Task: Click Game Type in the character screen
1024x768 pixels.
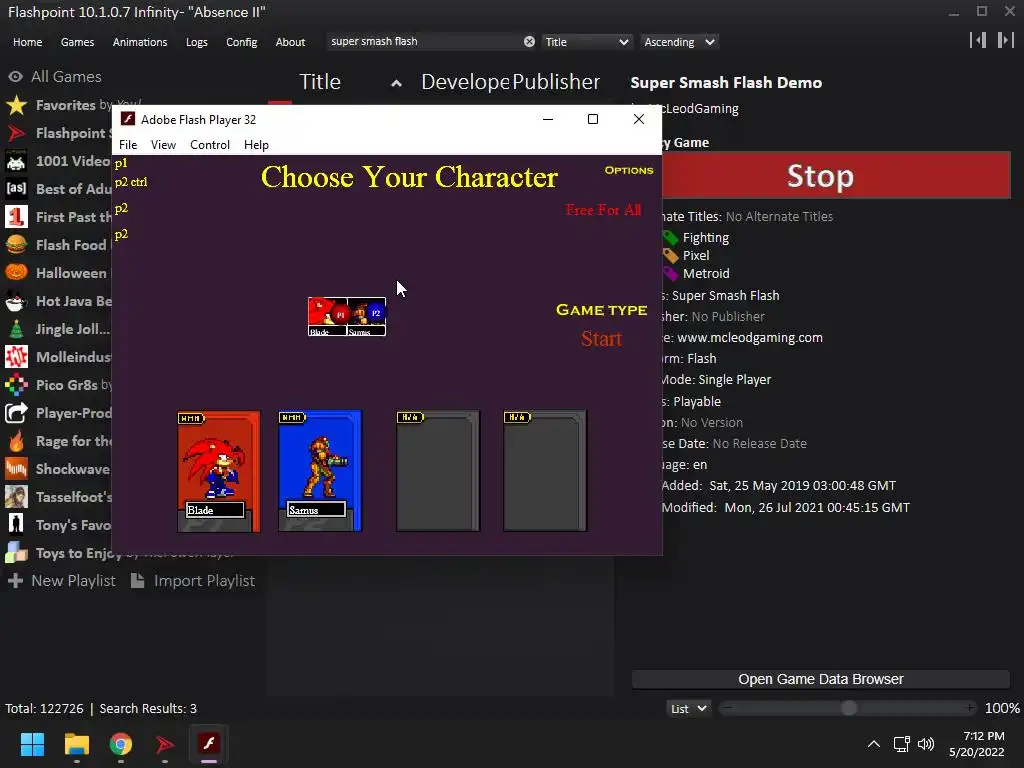Action: click(x=601, y=310)
